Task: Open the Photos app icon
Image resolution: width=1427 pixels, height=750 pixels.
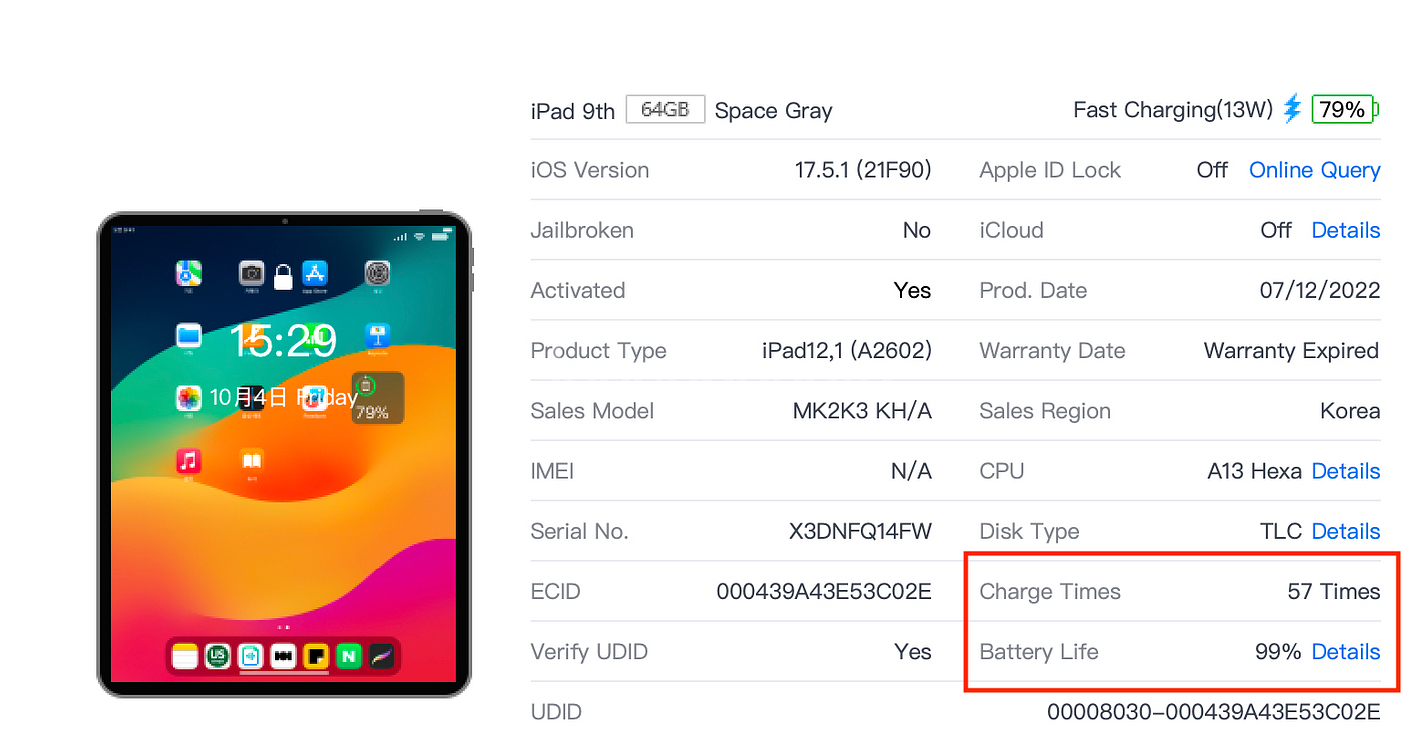Action: point(189,398)
